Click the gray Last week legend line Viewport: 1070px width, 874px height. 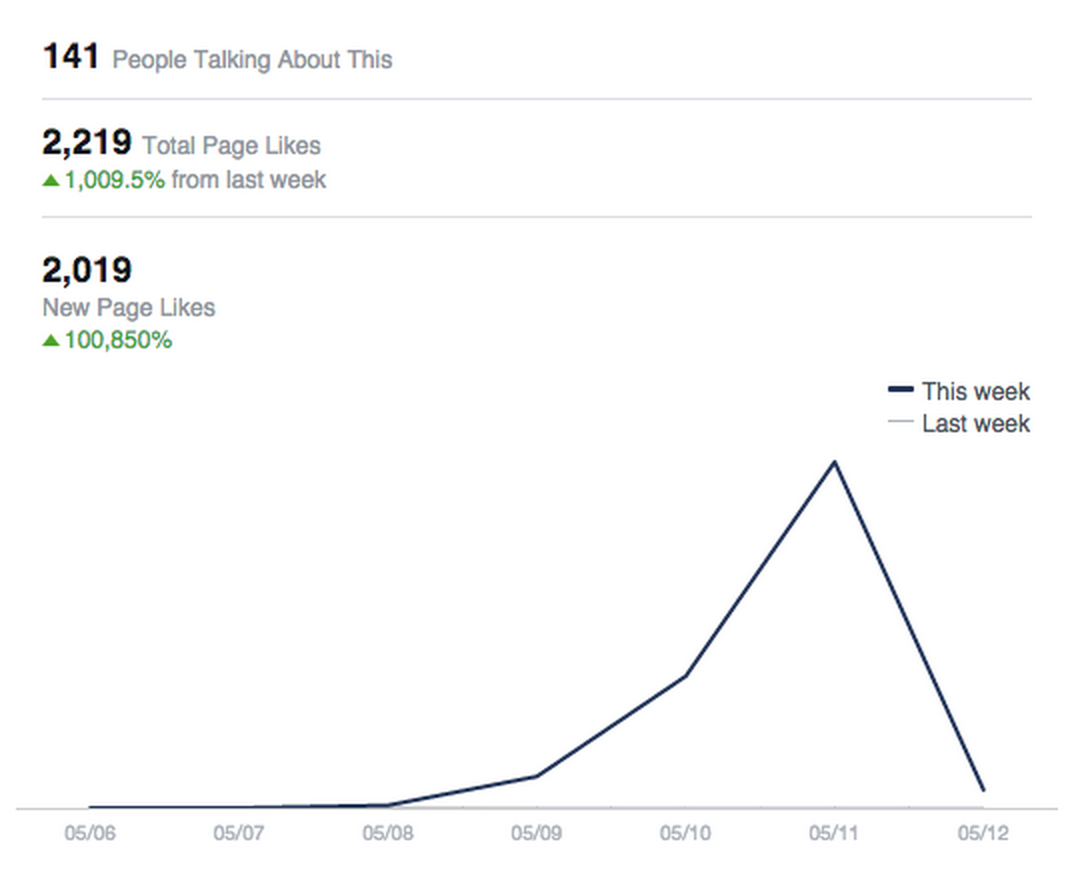[900, 423]
